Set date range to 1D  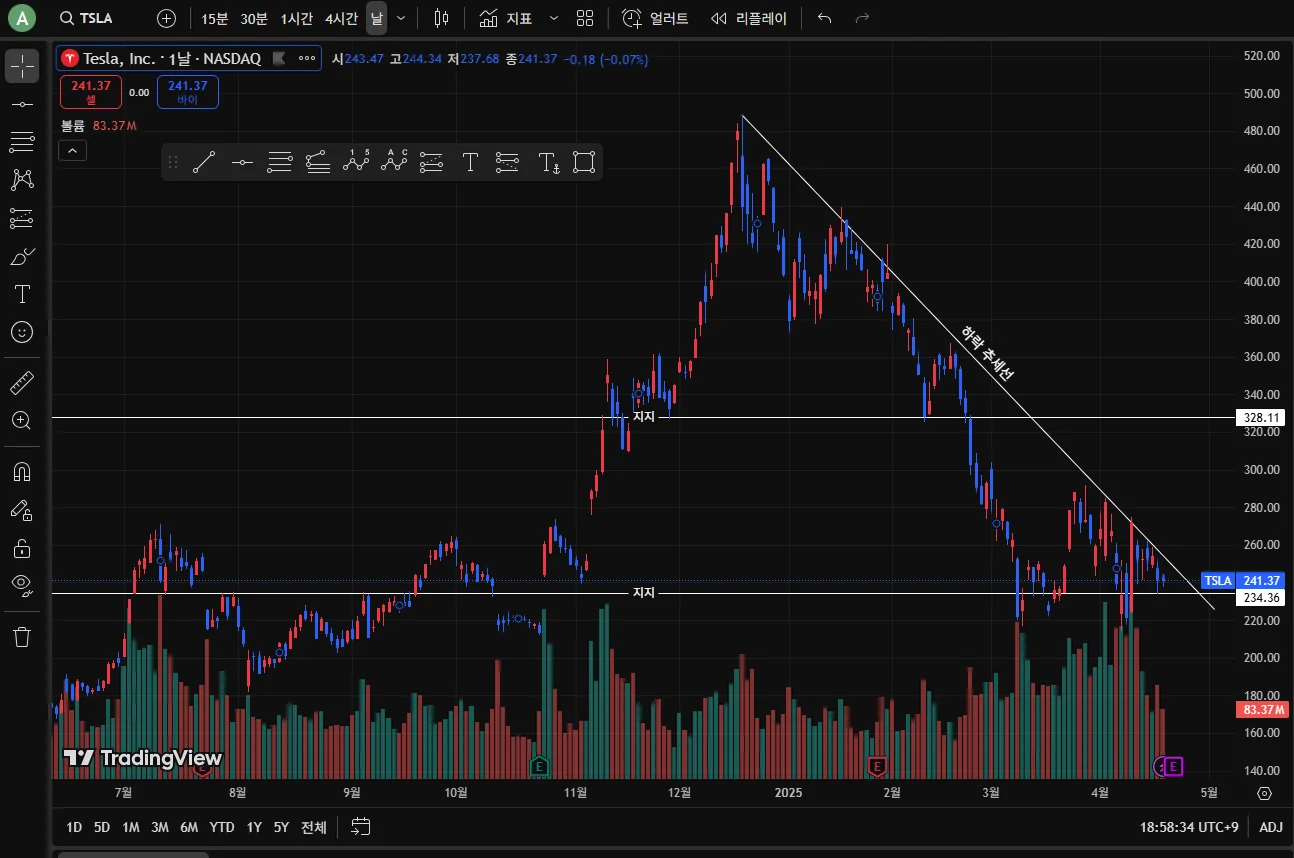point(74,827)
